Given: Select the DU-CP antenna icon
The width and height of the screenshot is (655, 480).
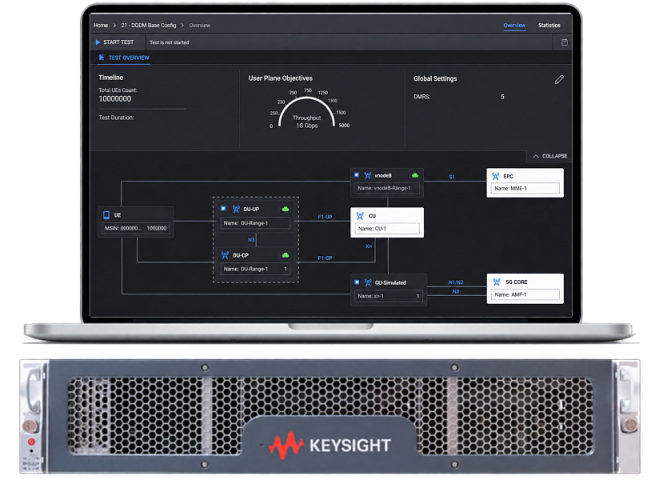Looking at the screenshot, I should pos(225,255).
